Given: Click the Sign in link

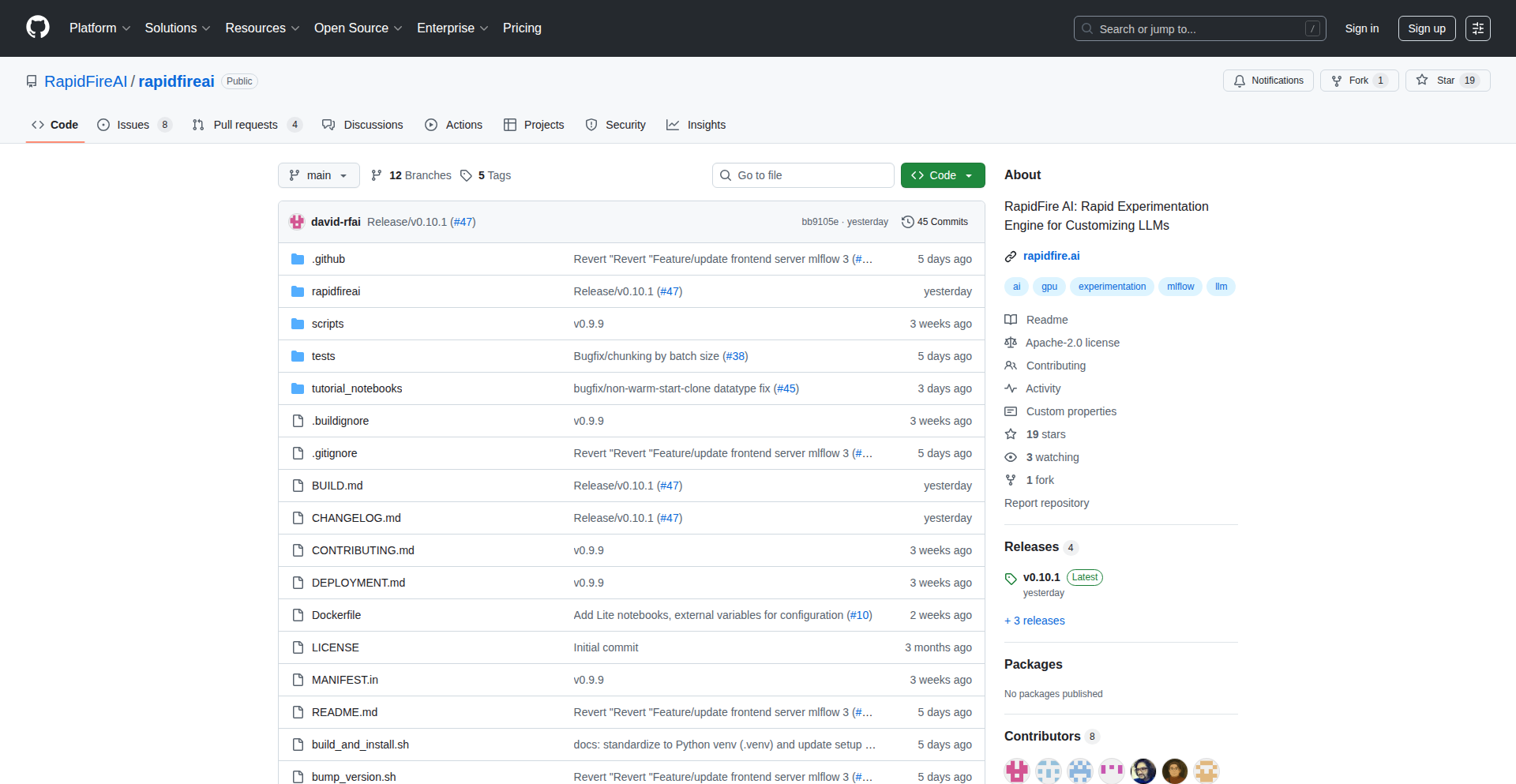Looking at the screenshot, I should tap(1362, 28).
